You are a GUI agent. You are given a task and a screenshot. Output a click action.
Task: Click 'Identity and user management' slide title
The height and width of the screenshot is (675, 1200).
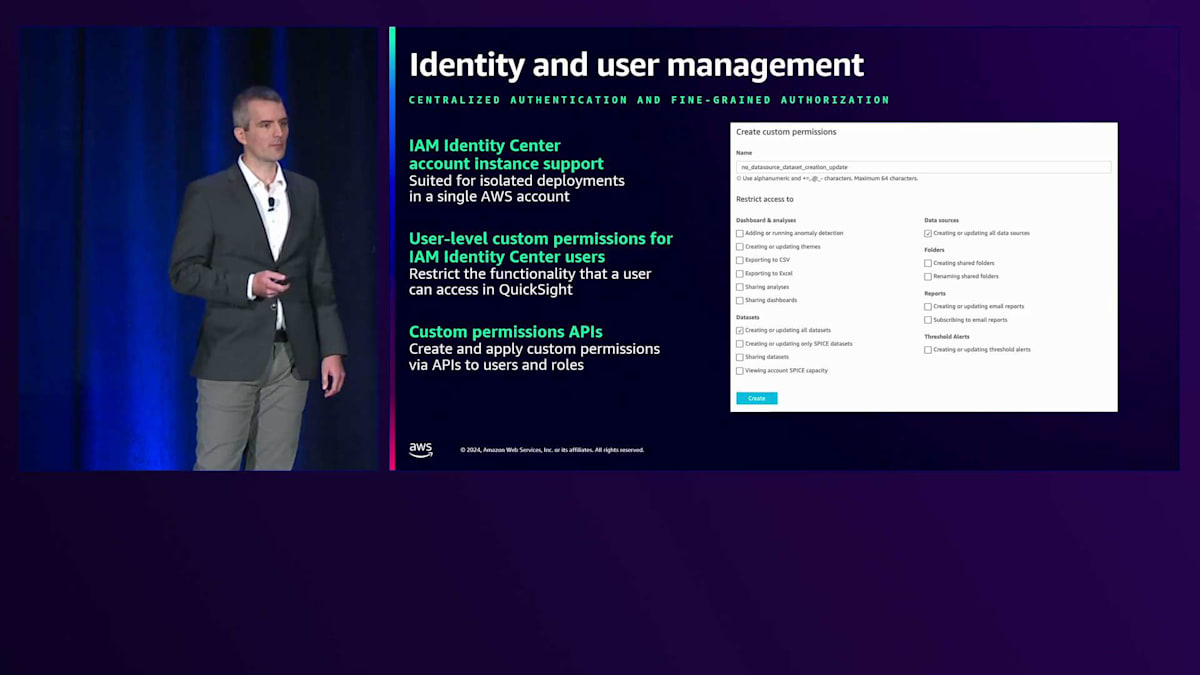click(x=636, y=64)
